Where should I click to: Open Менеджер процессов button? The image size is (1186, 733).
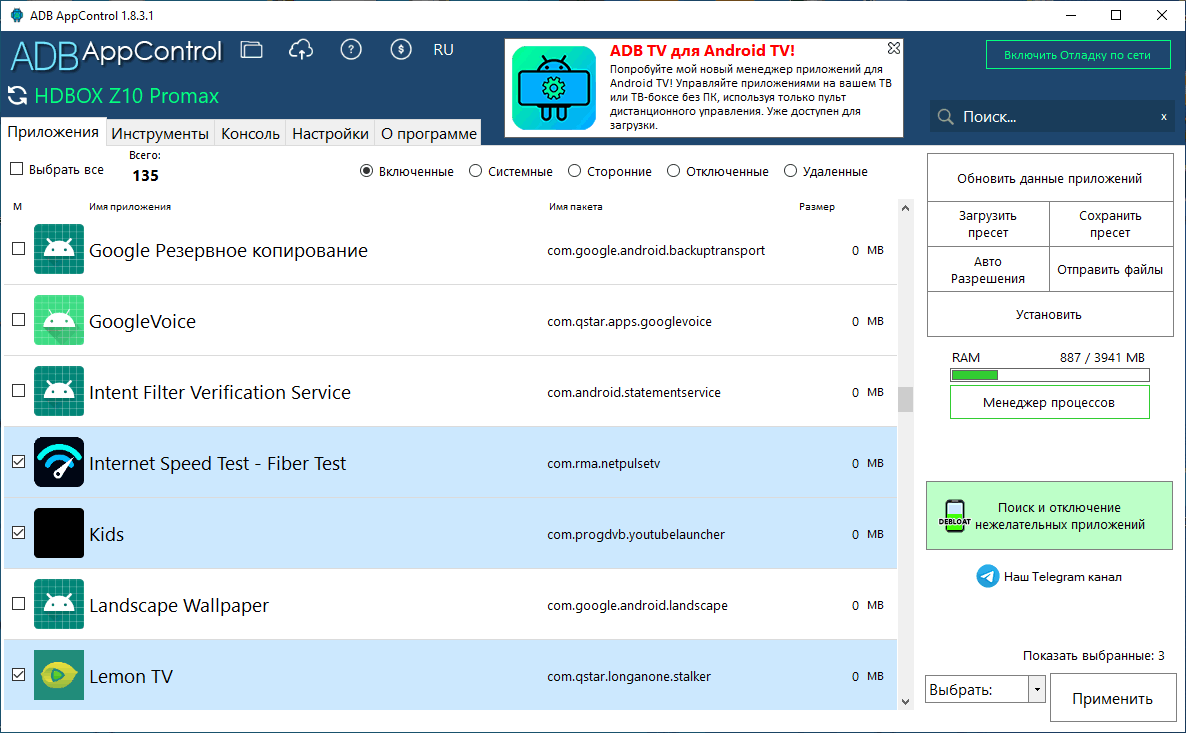pyautogui.click(x=1049, y=402)
